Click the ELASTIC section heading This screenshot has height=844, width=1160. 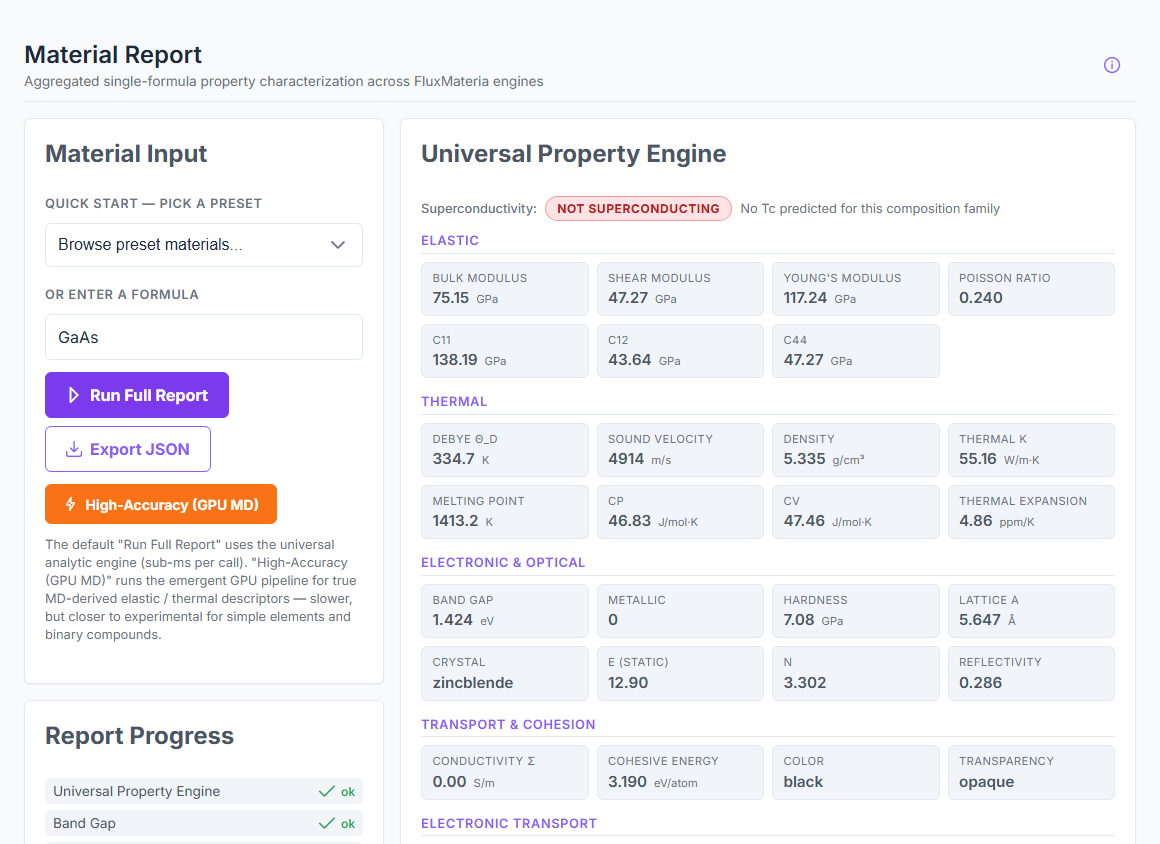[450, 240]
